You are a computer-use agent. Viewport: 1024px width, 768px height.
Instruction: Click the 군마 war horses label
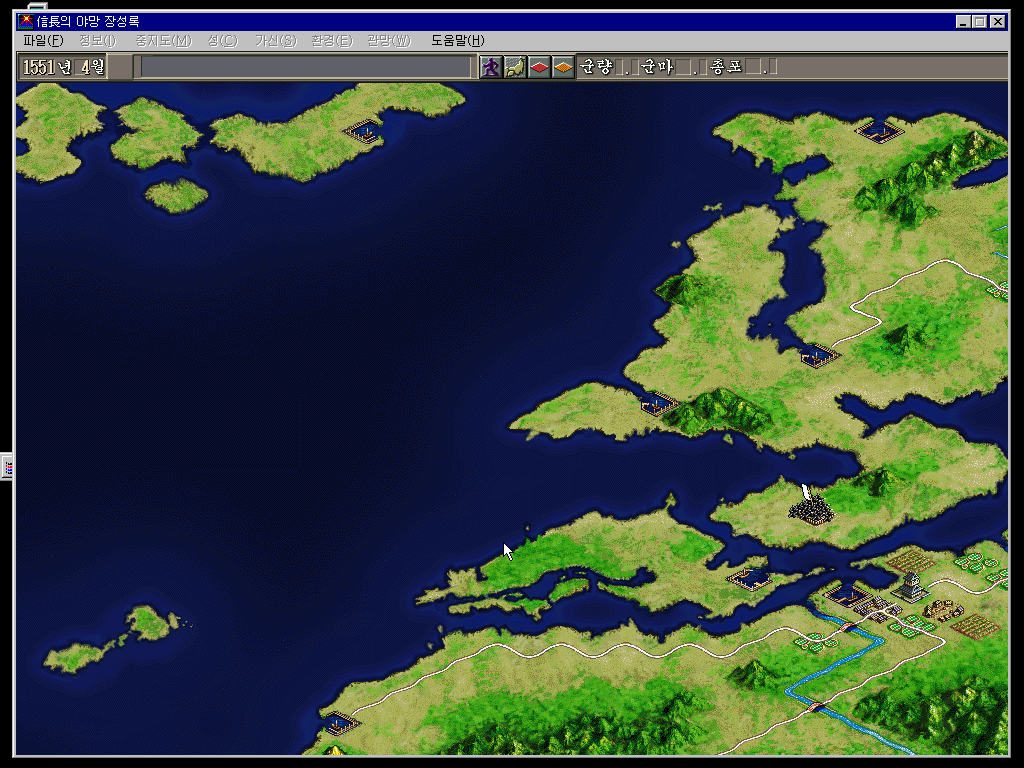(657, 67)
